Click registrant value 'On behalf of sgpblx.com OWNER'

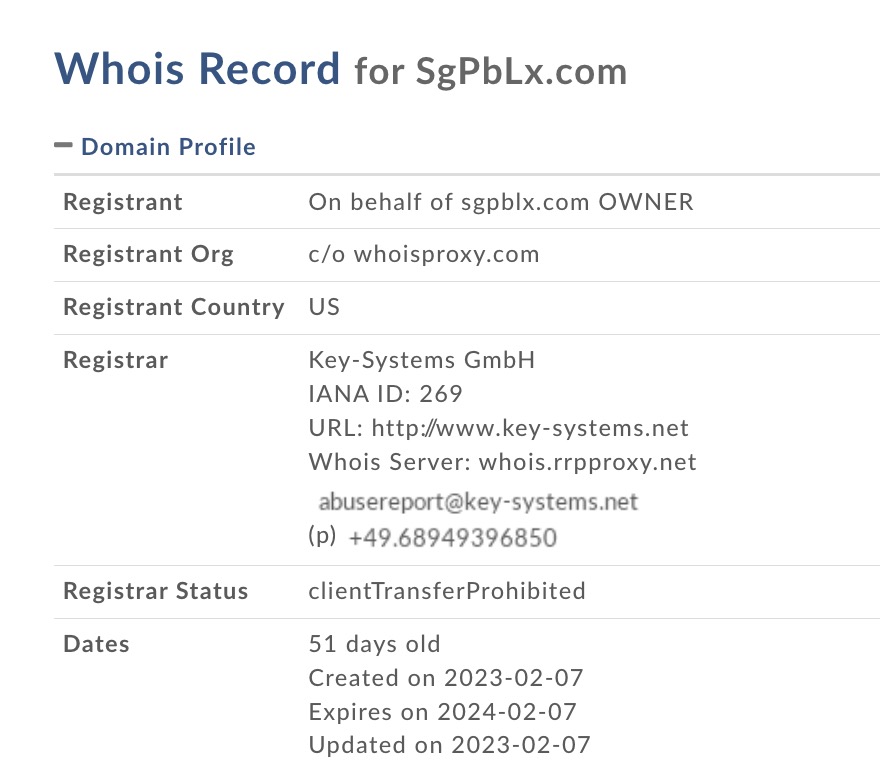(501, 202)
